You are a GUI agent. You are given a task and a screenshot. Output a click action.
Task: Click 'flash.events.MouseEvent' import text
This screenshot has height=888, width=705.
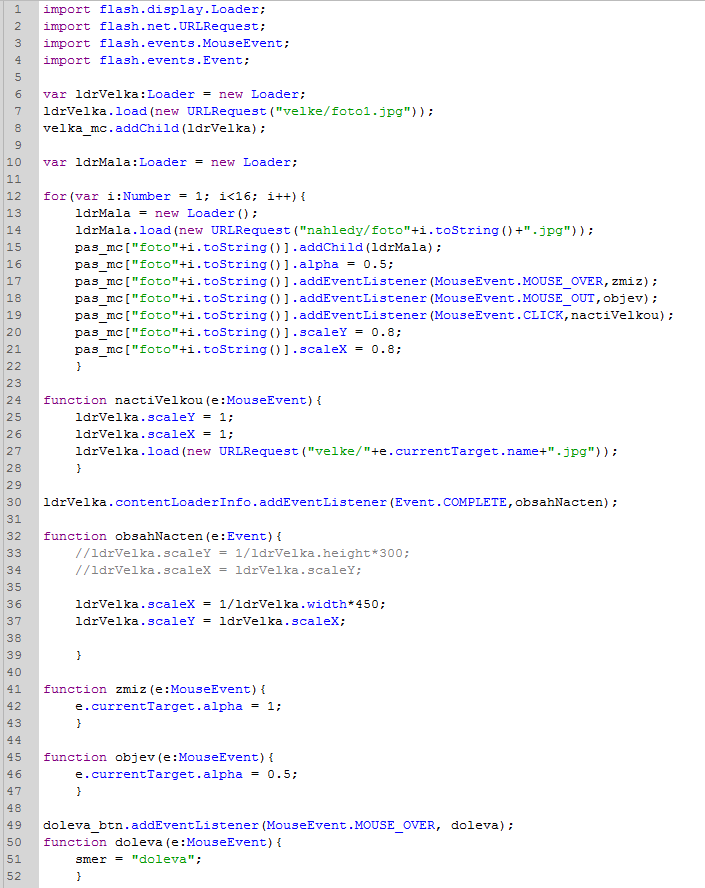[191, 43]
